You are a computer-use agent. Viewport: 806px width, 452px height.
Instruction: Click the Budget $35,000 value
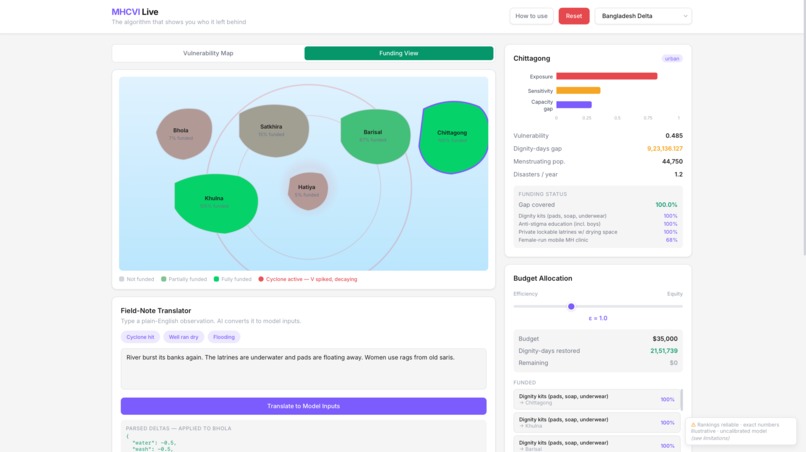[x=665, y=339]
